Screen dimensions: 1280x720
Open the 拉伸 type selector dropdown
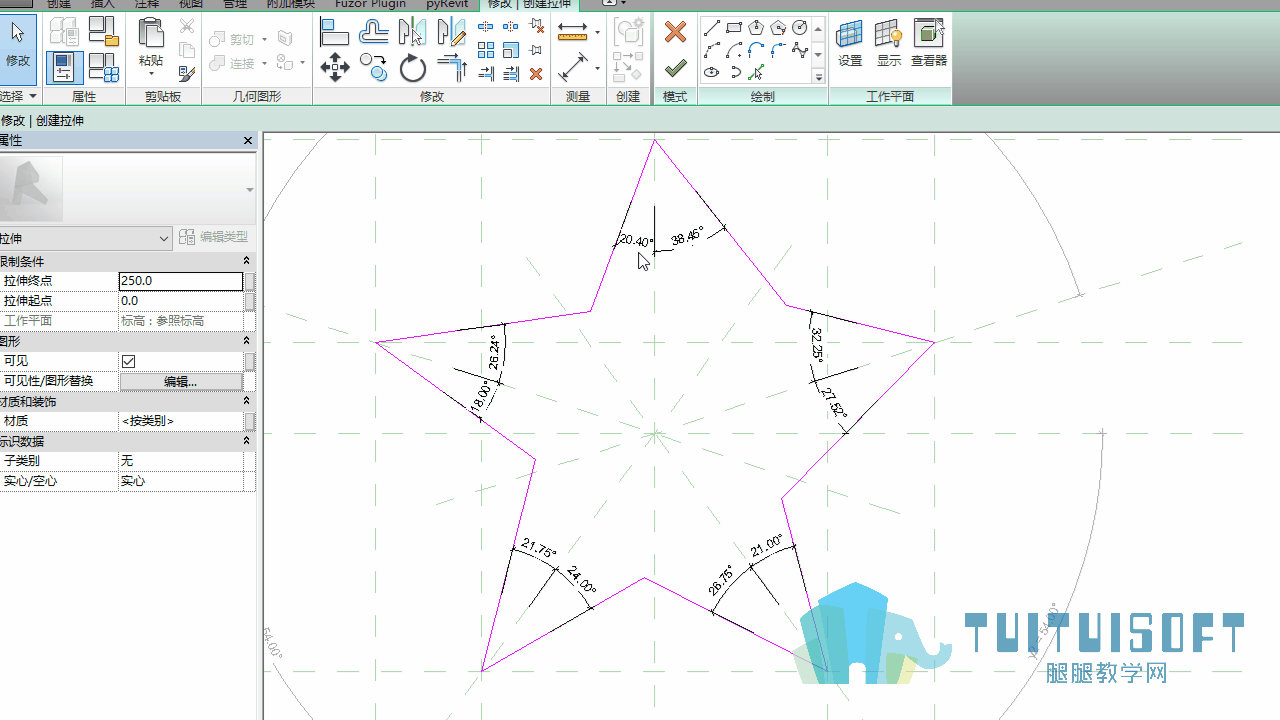(86, 238)
